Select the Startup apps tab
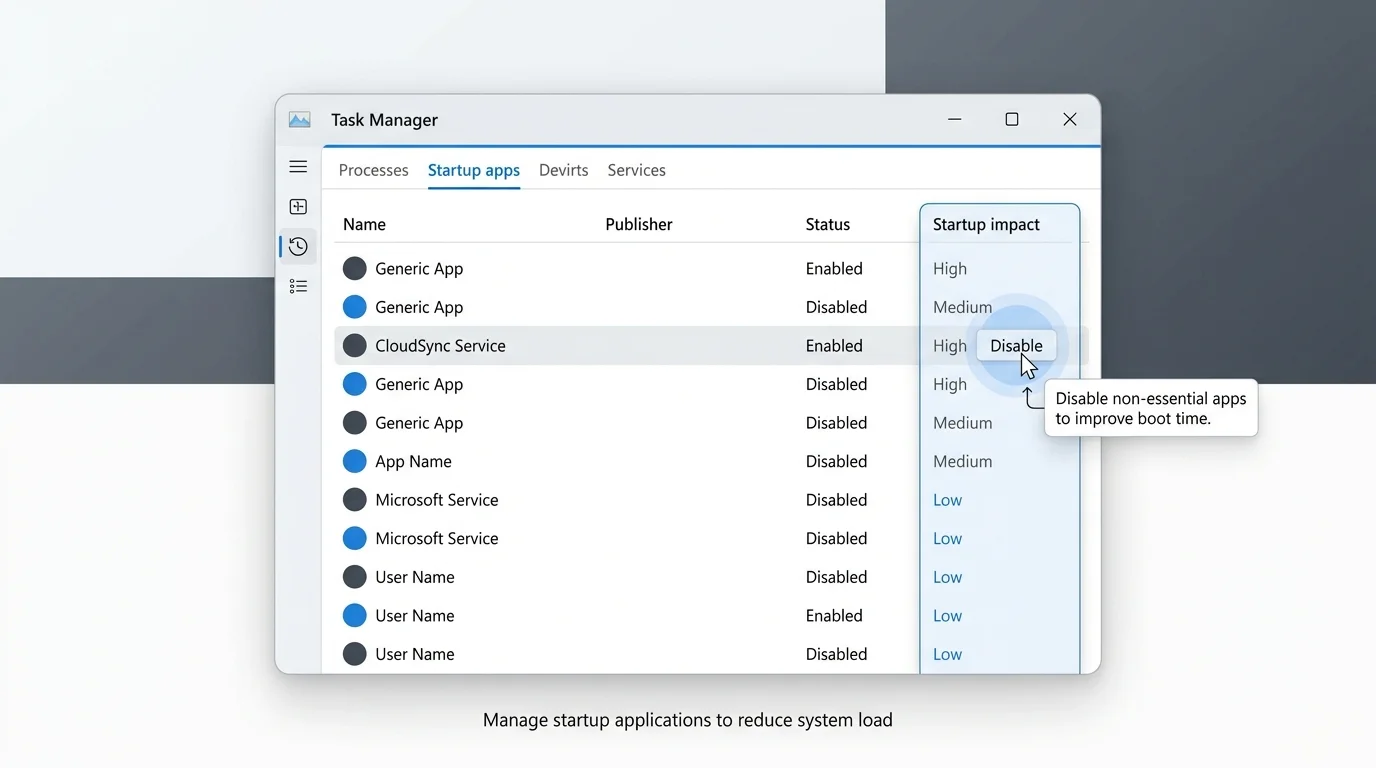 (474, 170)
